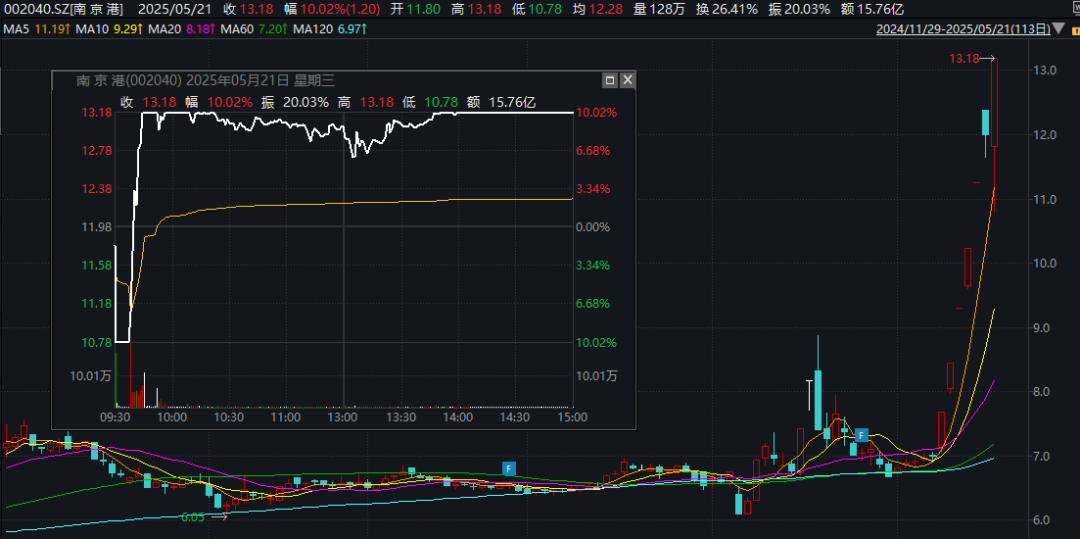This screenshot has width=1080, height=539.
Task: Click the 6.05 low price marker
Action: [194, 517]
